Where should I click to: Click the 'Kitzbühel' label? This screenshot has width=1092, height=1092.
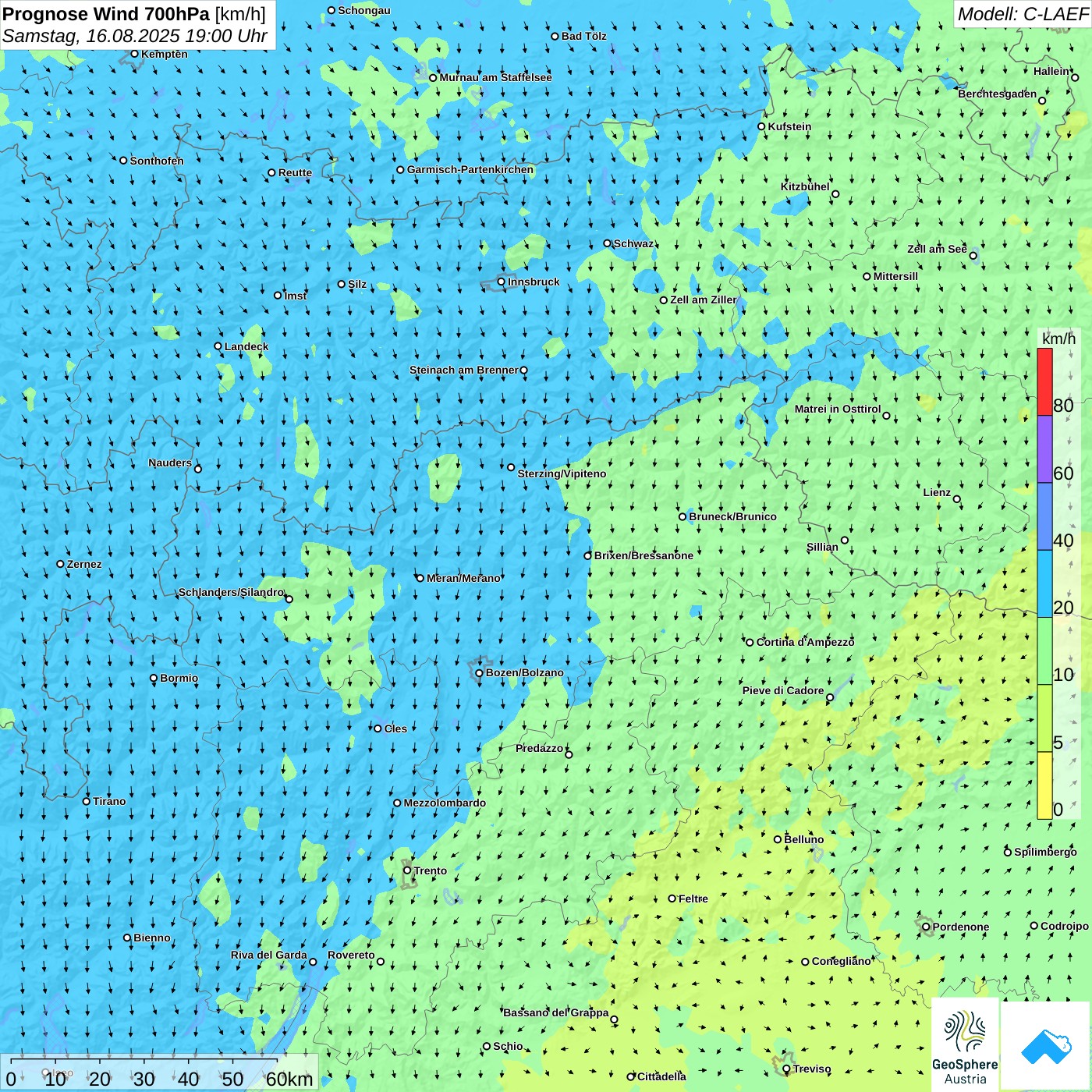(805, 186)
